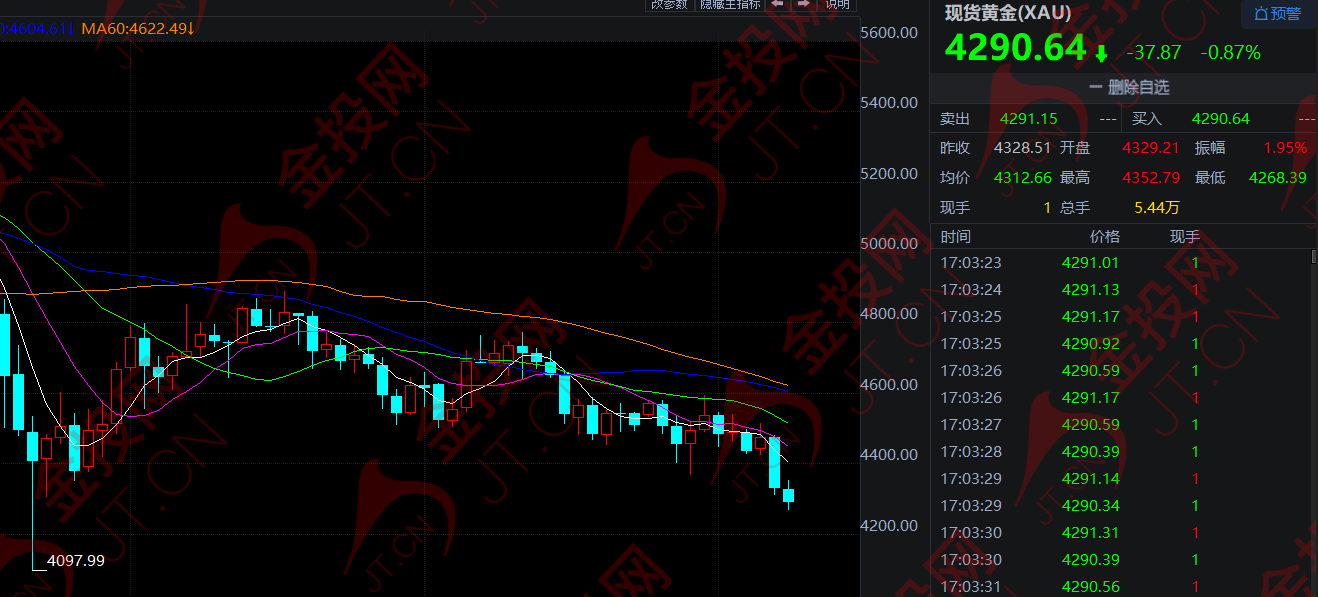
Task: Click the 价格 column header
Action: (x=1105, y=237)
